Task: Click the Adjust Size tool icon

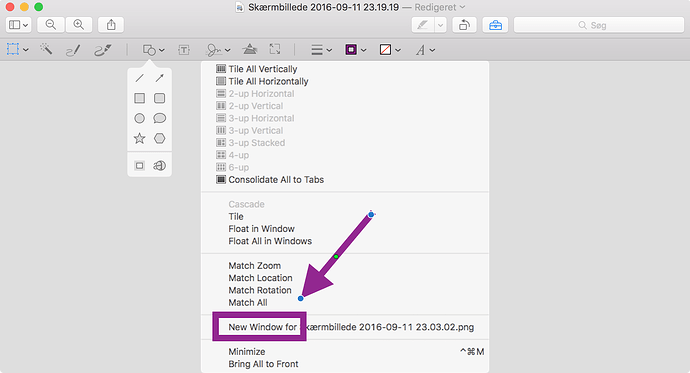Action: pyautogui.click(x=275, y=49)
